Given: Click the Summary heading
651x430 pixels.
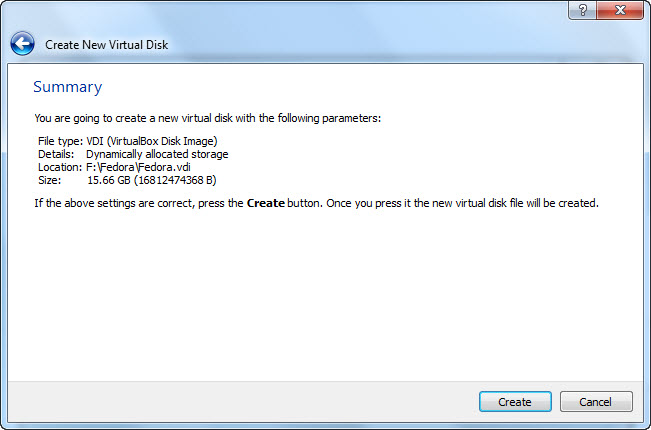Looking at the screenshot, I should (x=68, y=87).
